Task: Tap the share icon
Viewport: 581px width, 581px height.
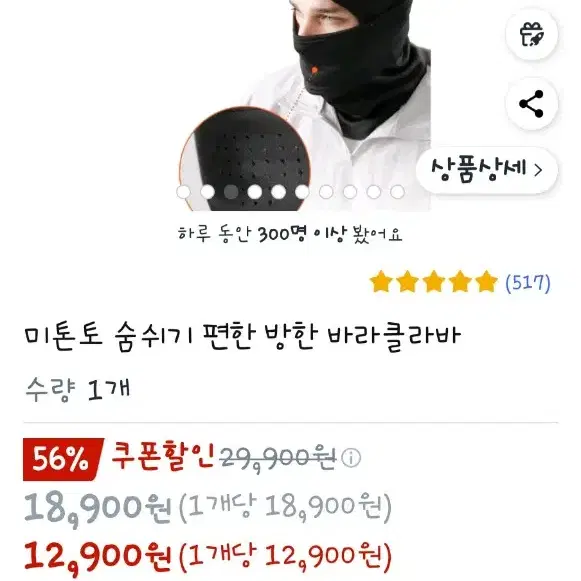Action: point(532,104)
